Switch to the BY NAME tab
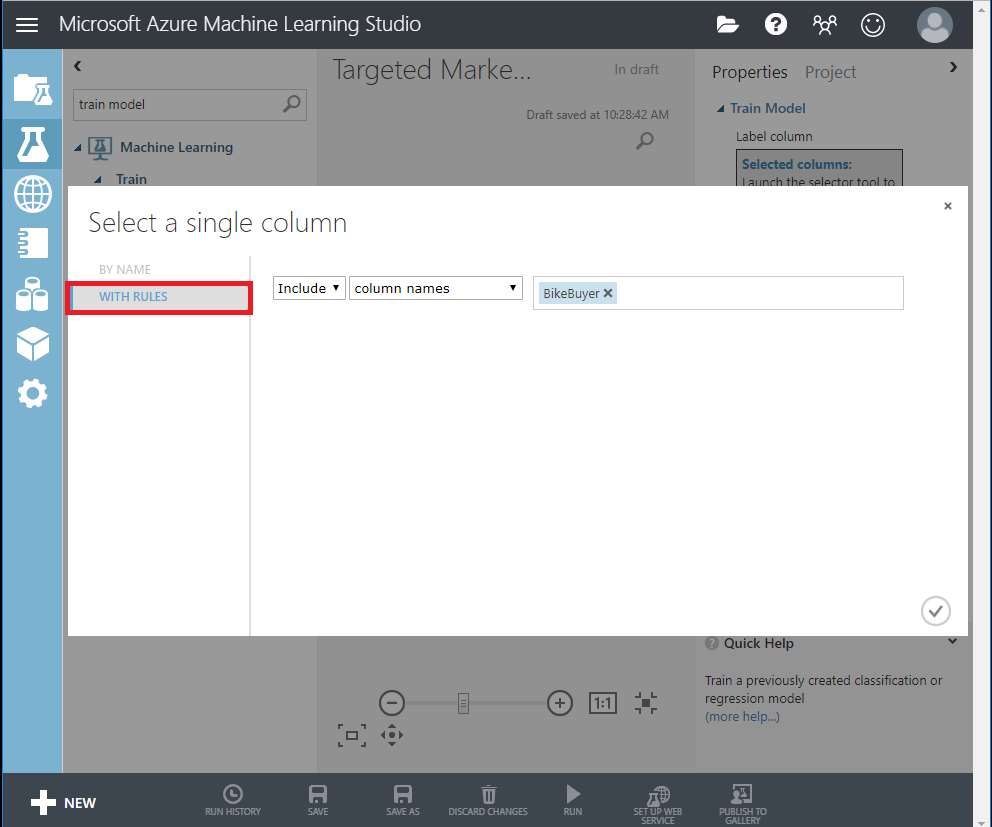Screen dimensions: 992x827 125,270
